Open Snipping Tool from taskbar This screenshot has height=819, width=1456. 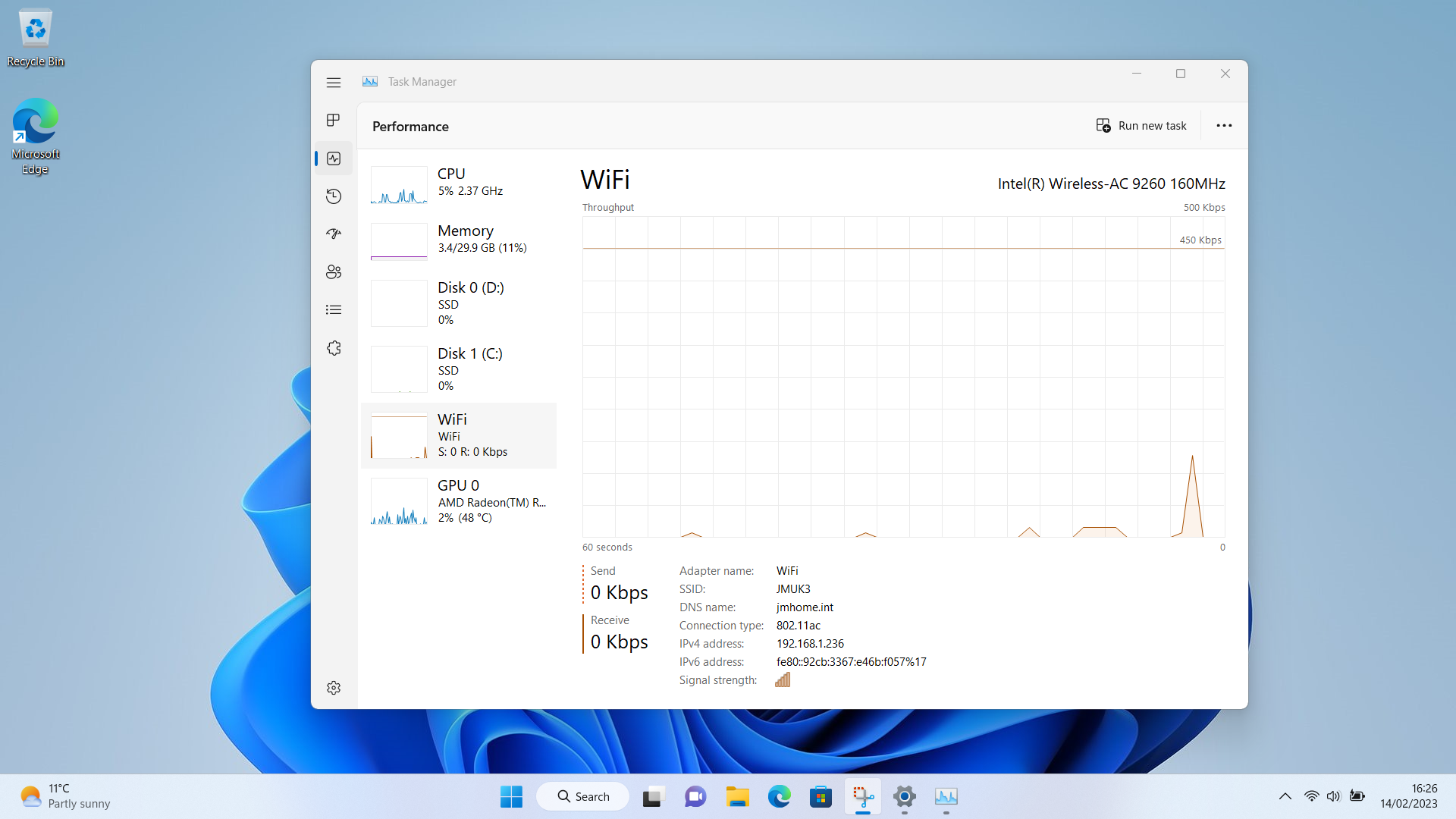point(863,796)
